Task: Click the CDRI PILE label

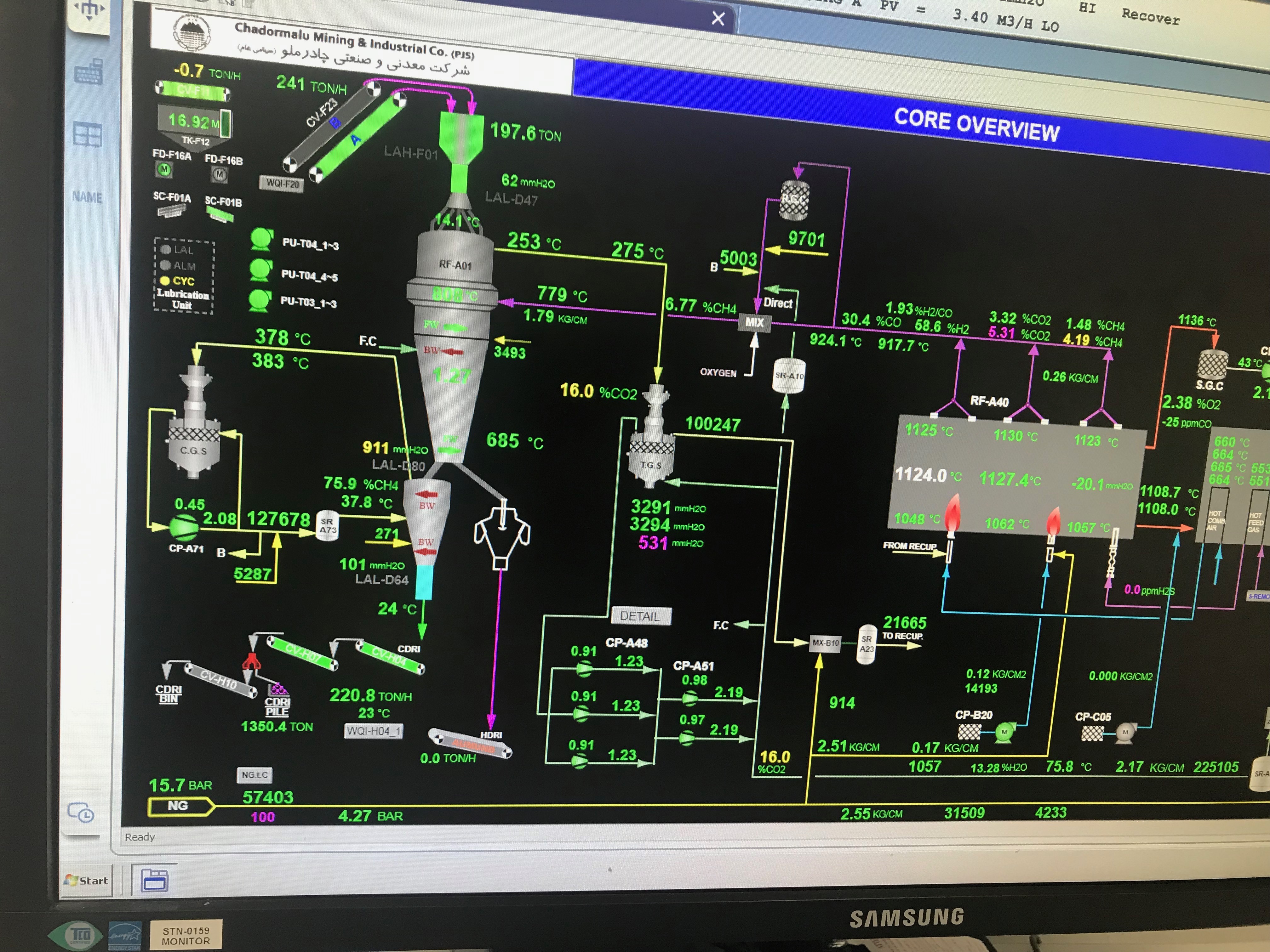Action: pyautogui.click(x=277, y=707)
